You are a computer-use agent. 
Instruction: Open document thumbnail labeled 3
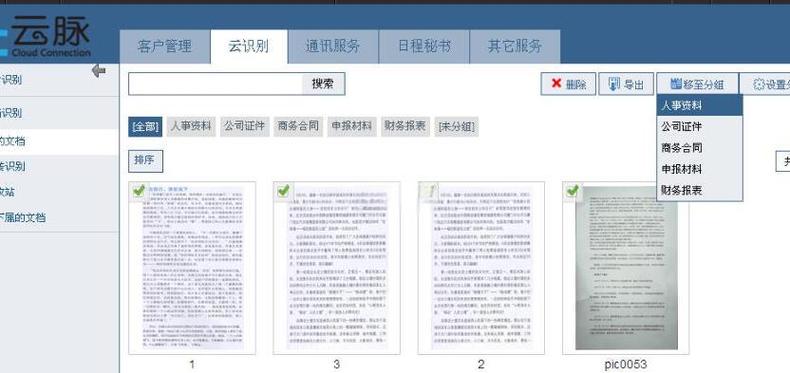[x=337, y=268]
